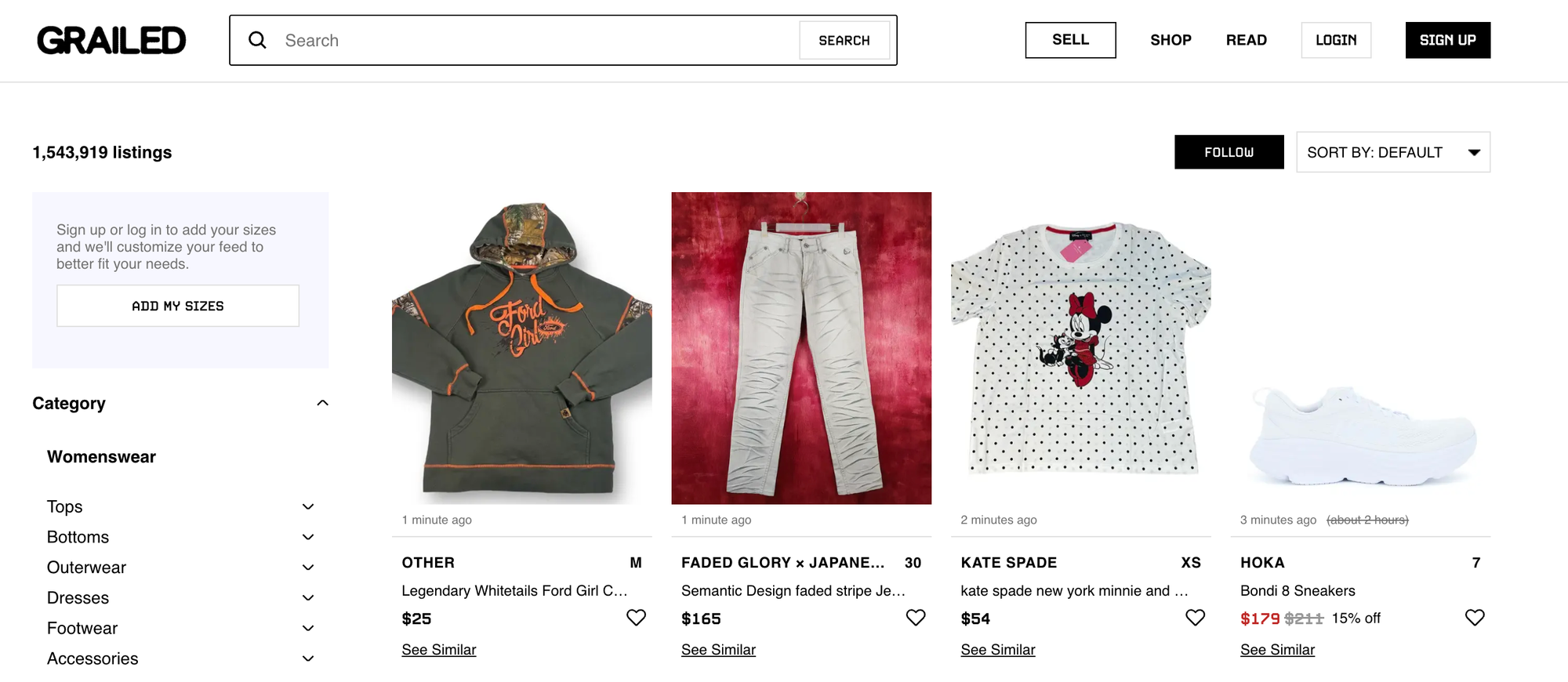The image size is (1568, 682).
Task: Favorite the Ford Girl hoodie with the heart icon
Action: tap(636, 617)
